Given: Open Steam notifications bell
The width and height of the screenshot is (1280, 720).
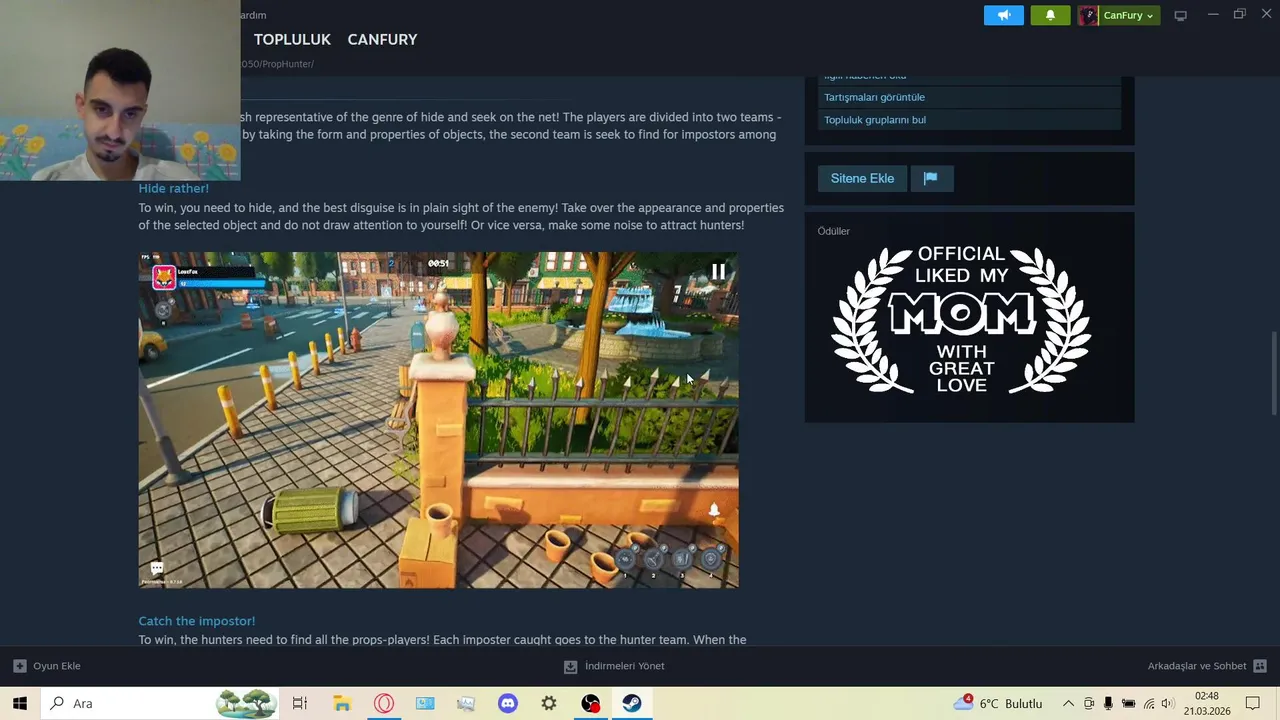Looking at the screenshot, I should click(1050, 15).
